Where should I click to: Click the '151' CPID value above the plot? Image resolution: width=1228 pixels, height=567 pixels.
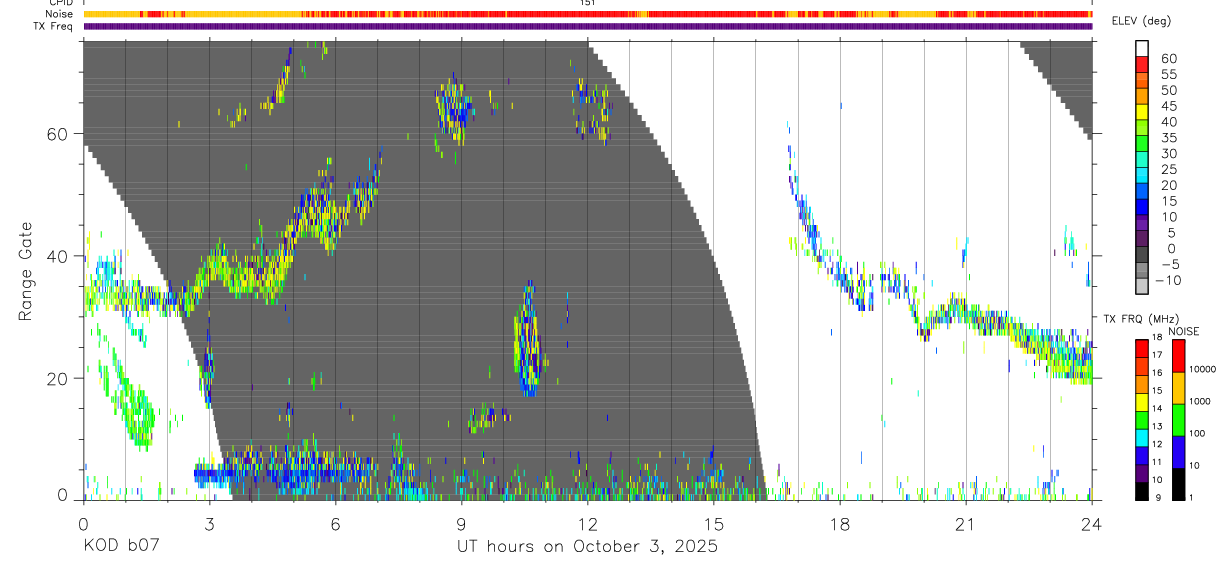588,3
